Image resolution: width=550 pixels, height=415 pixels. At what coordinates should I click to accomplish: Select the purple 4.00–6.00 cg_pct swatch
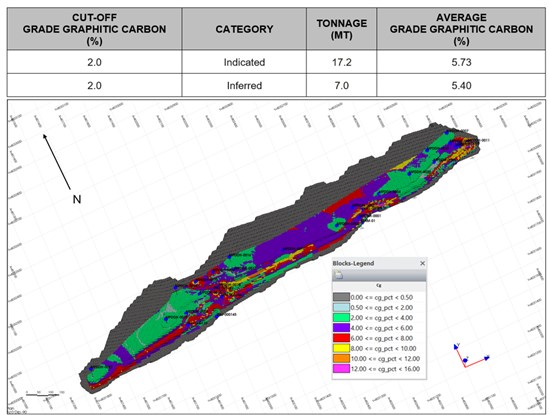click(x=341, y=328)
